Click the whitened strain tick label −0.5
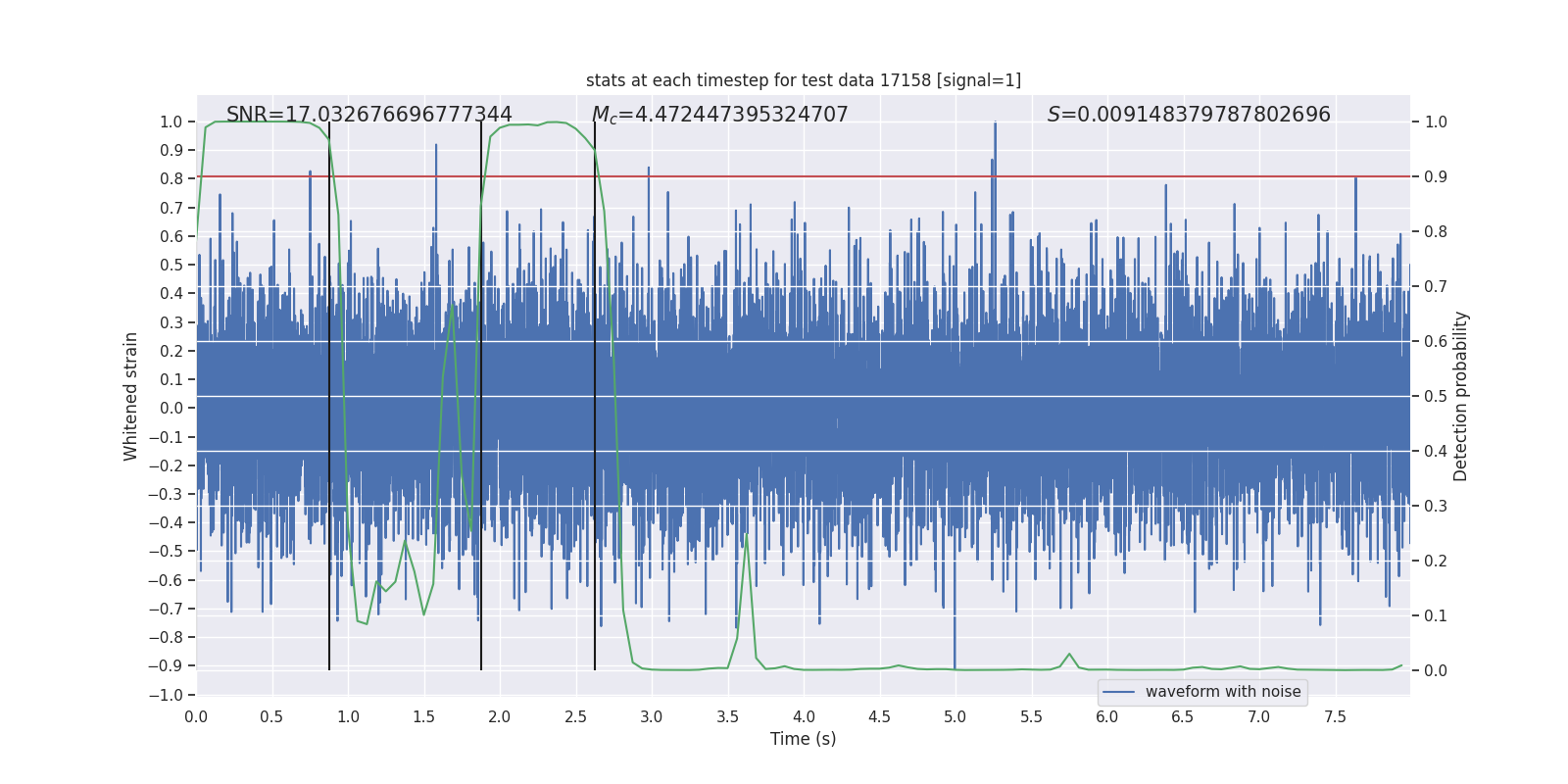Image resolution: width=1568 pixels, height=784 pixels. point(166,551)
